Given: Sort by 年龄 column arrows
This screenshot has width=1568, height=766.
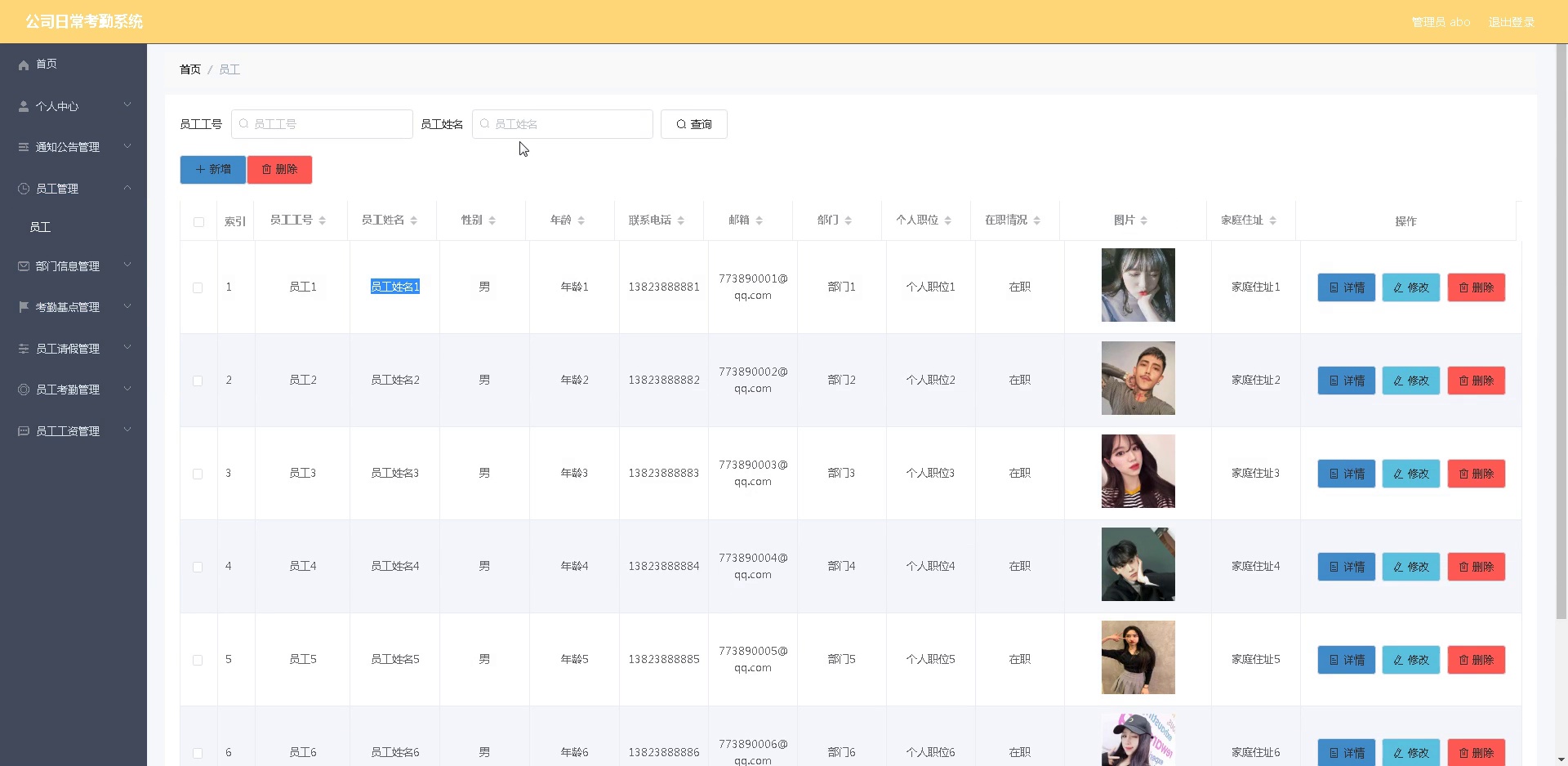Looking at the screenshot, I should point(581,220).
